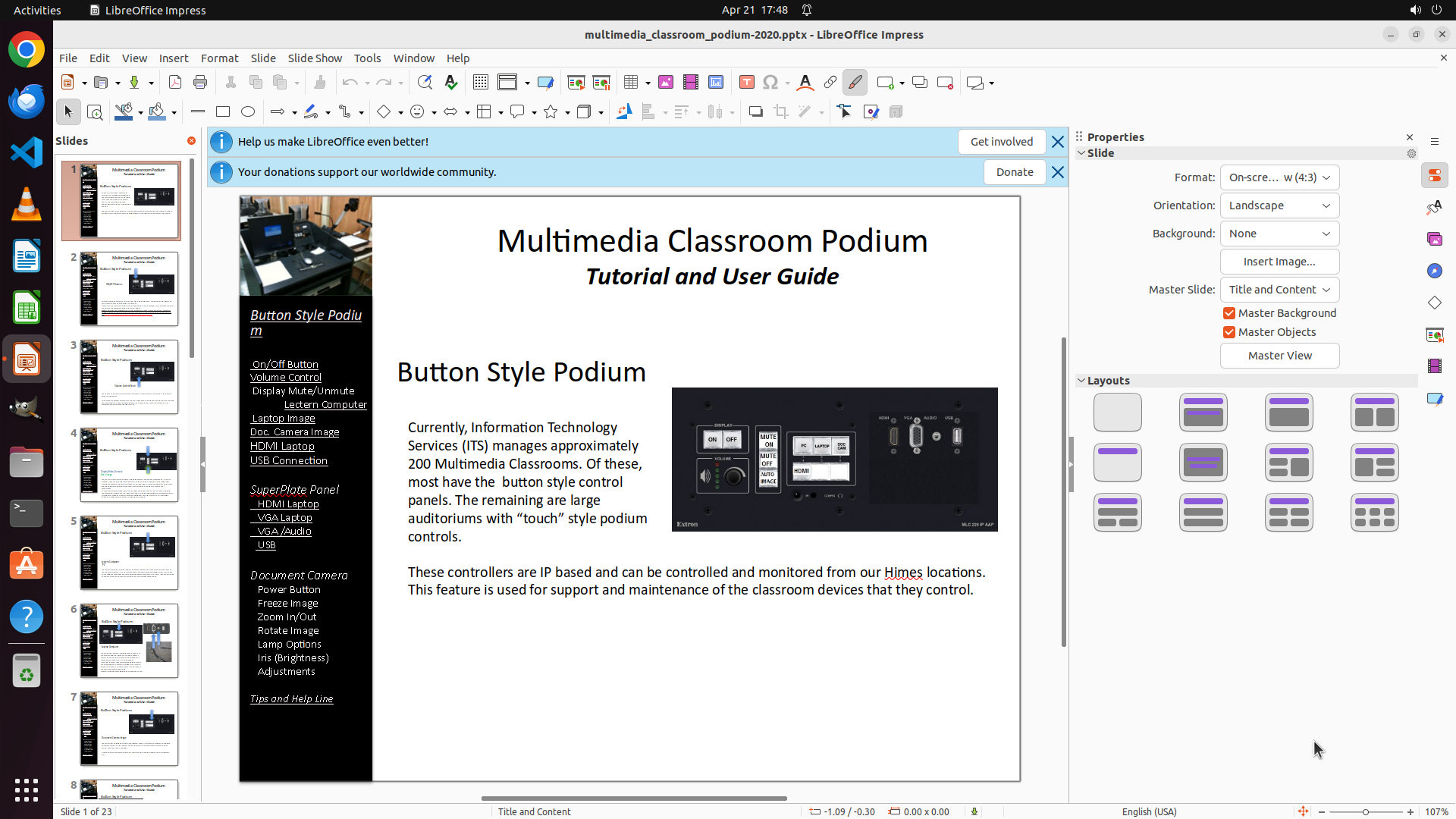This screenshot has height=819, width=1456.
Task: Open the Insert menu
Action: (174, 58)
